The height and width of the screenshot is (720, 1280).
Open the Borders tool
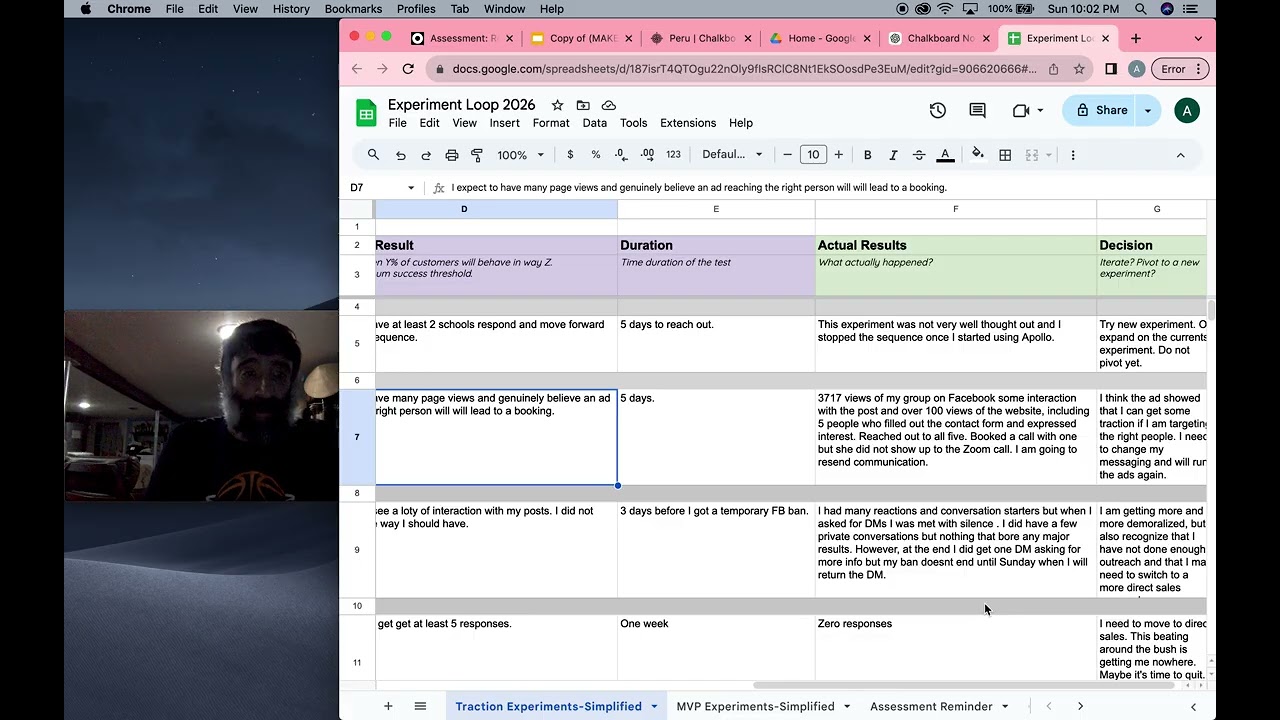tap(1005, 155)
